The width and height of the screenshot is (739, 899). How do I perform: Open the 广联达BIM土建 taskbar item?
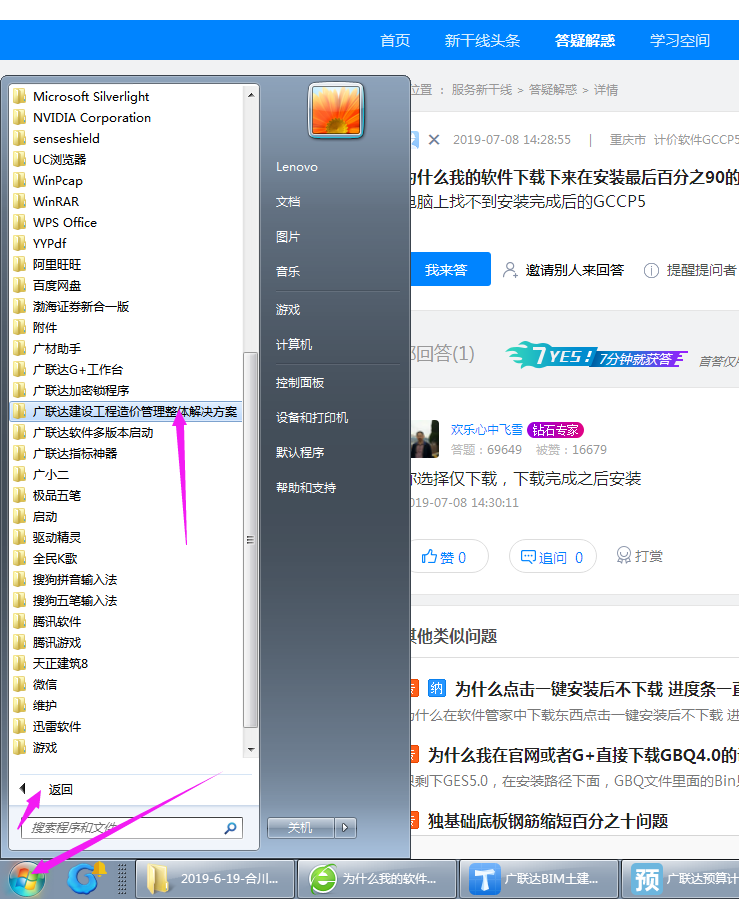539,879
